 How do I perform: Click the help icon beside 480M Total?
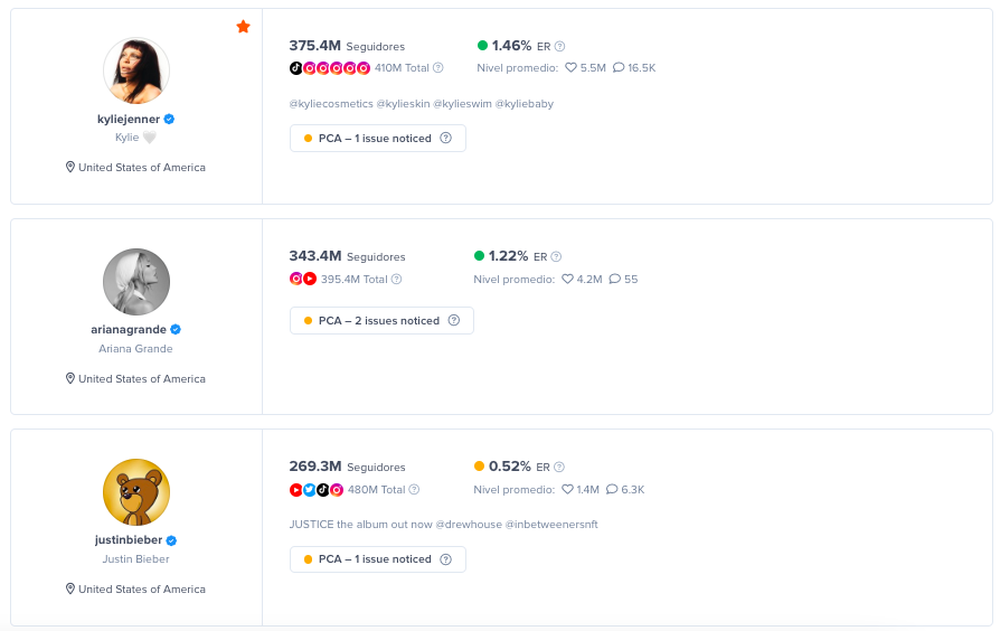[414, 489]
